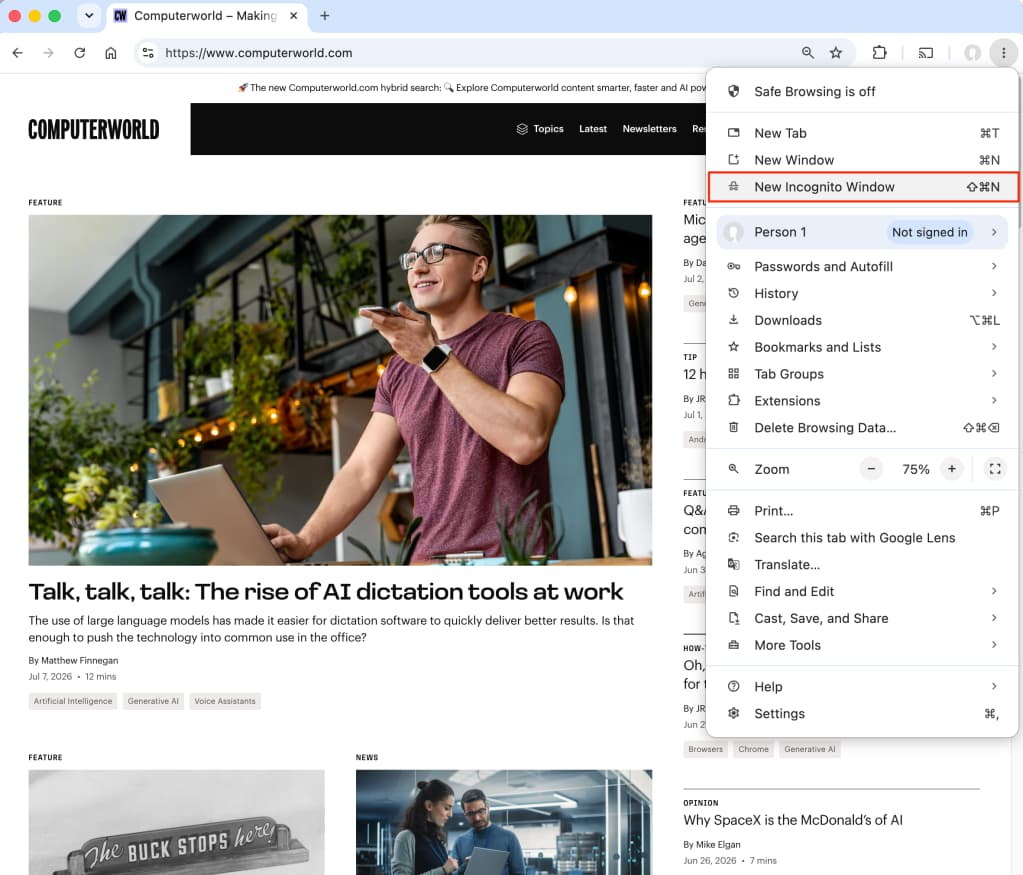Close the Computerworld tab

[294, 16]
